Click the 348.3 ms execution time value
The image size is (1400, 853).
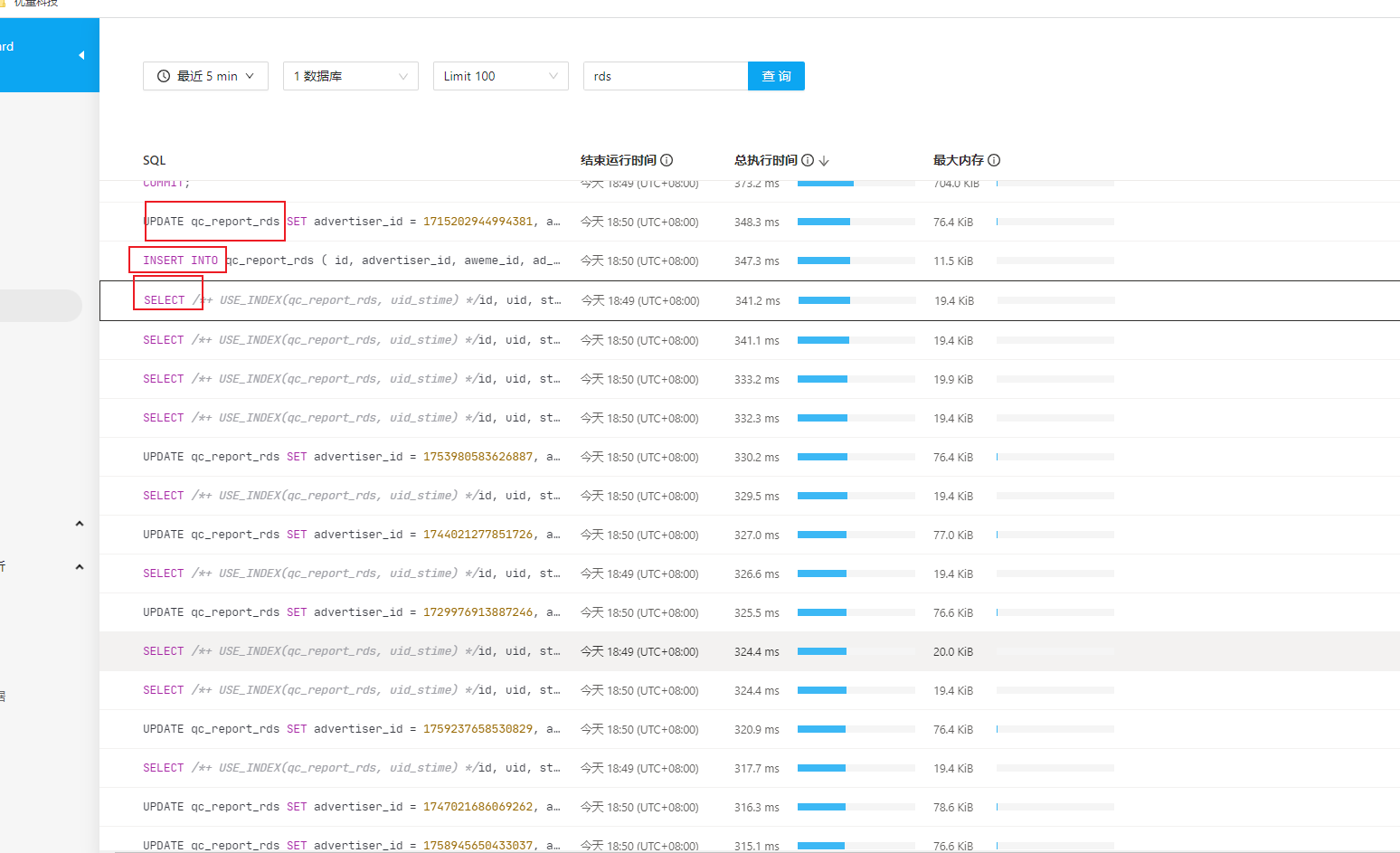[757, 222]
